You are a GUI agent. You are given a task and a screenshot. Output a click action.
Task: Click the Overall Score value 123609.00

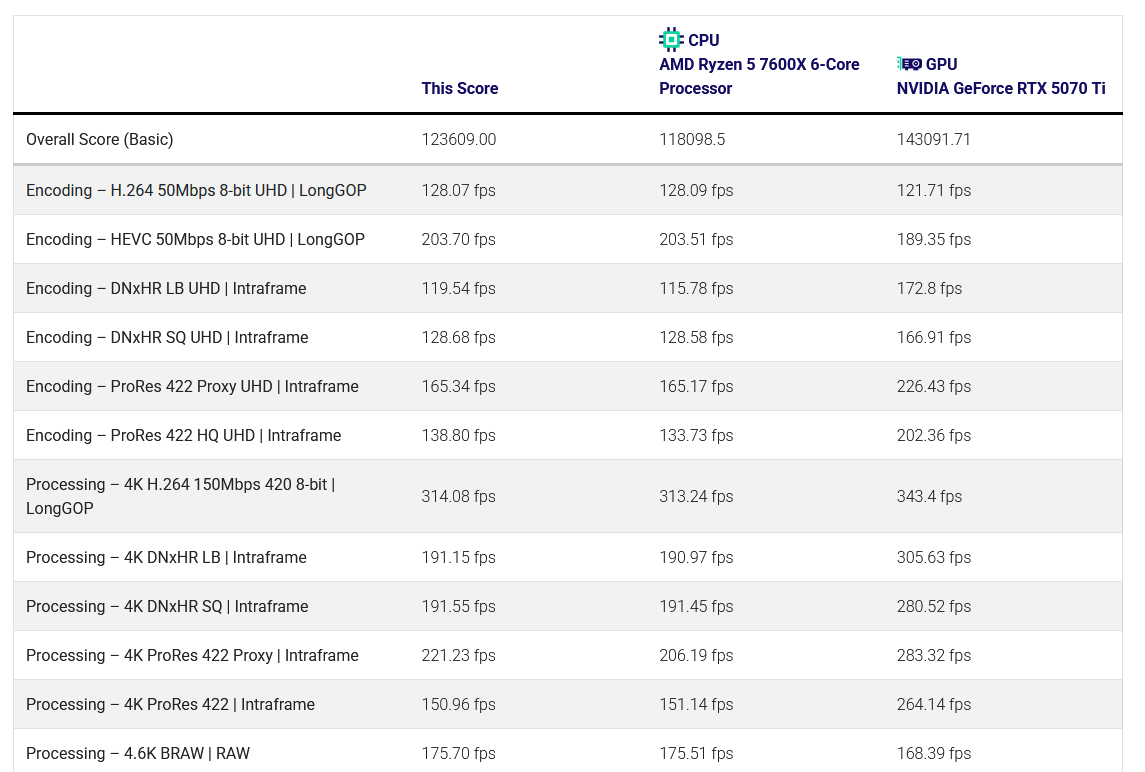[458, 139]
